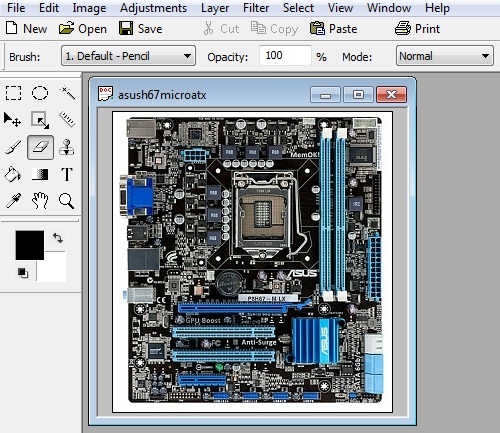Open the Select menu

298,8
